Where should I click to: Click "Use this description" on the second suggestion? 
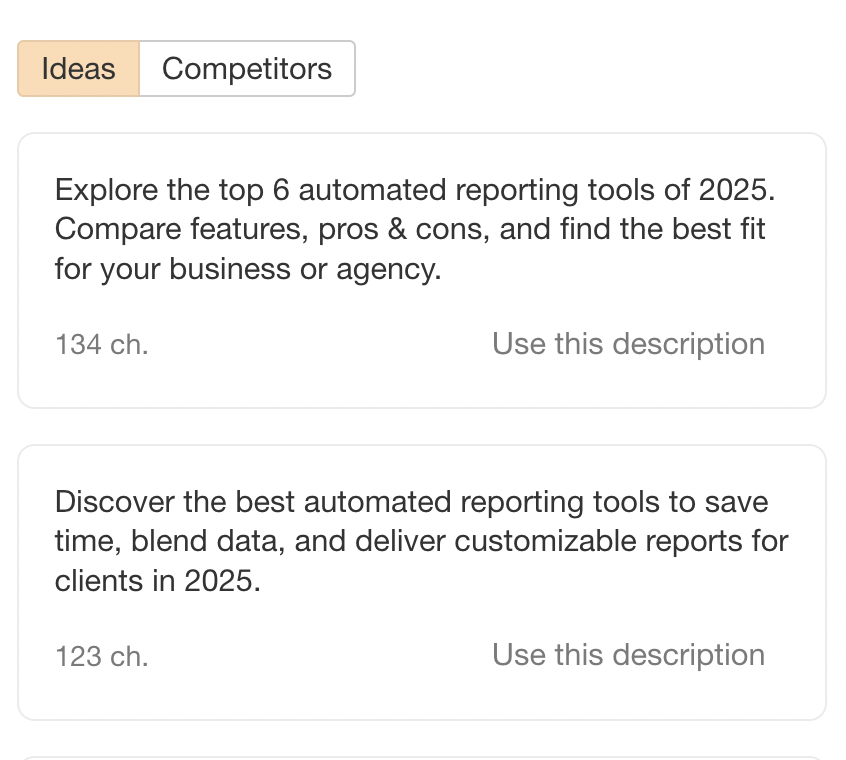(628, 655)
